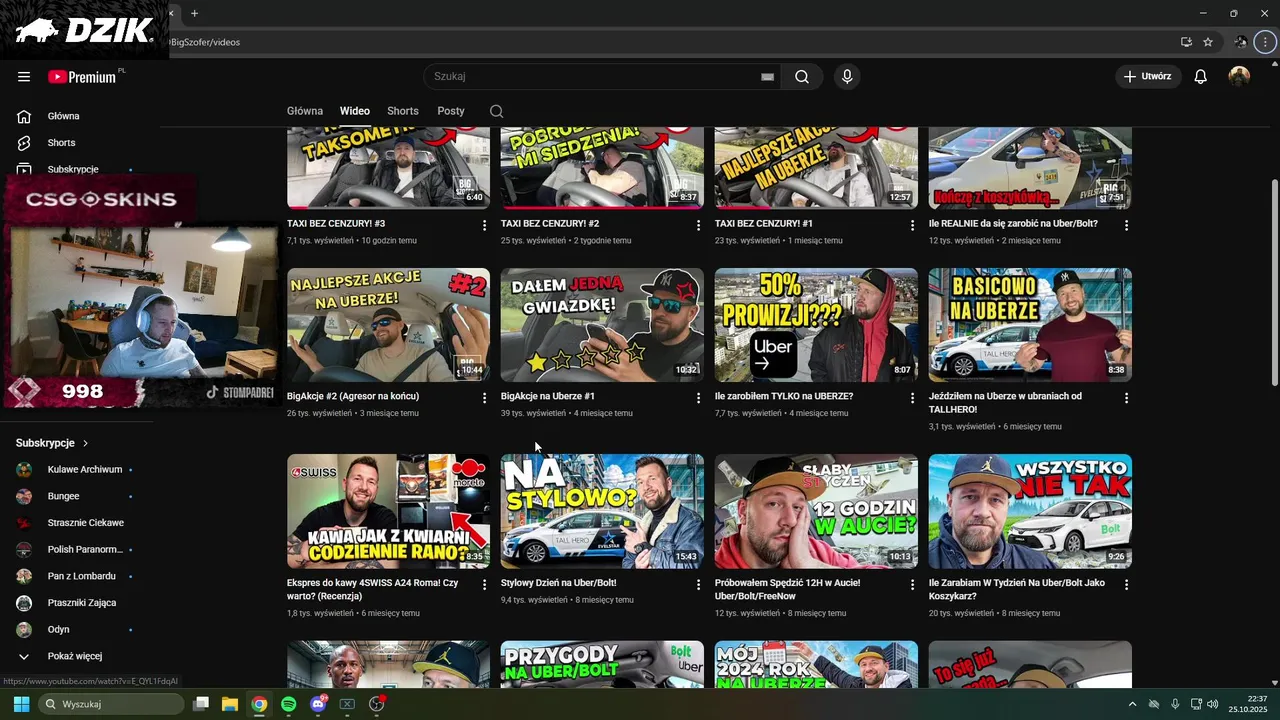Select the Wideo channel tab
1280x720 pixels.
pos(355,111)
